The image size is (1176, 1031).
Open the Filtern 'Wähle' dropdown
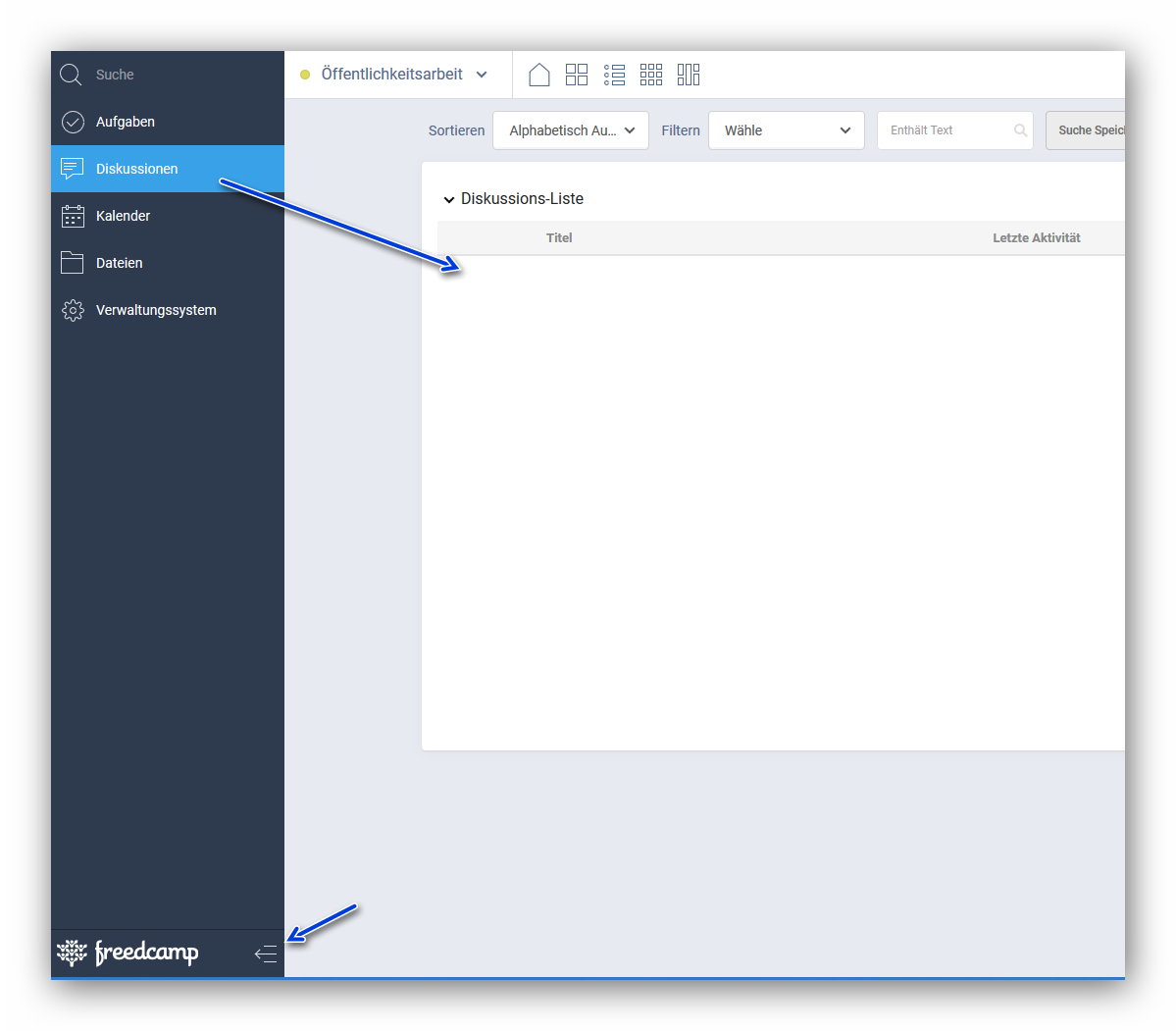(x=786, y=130)
